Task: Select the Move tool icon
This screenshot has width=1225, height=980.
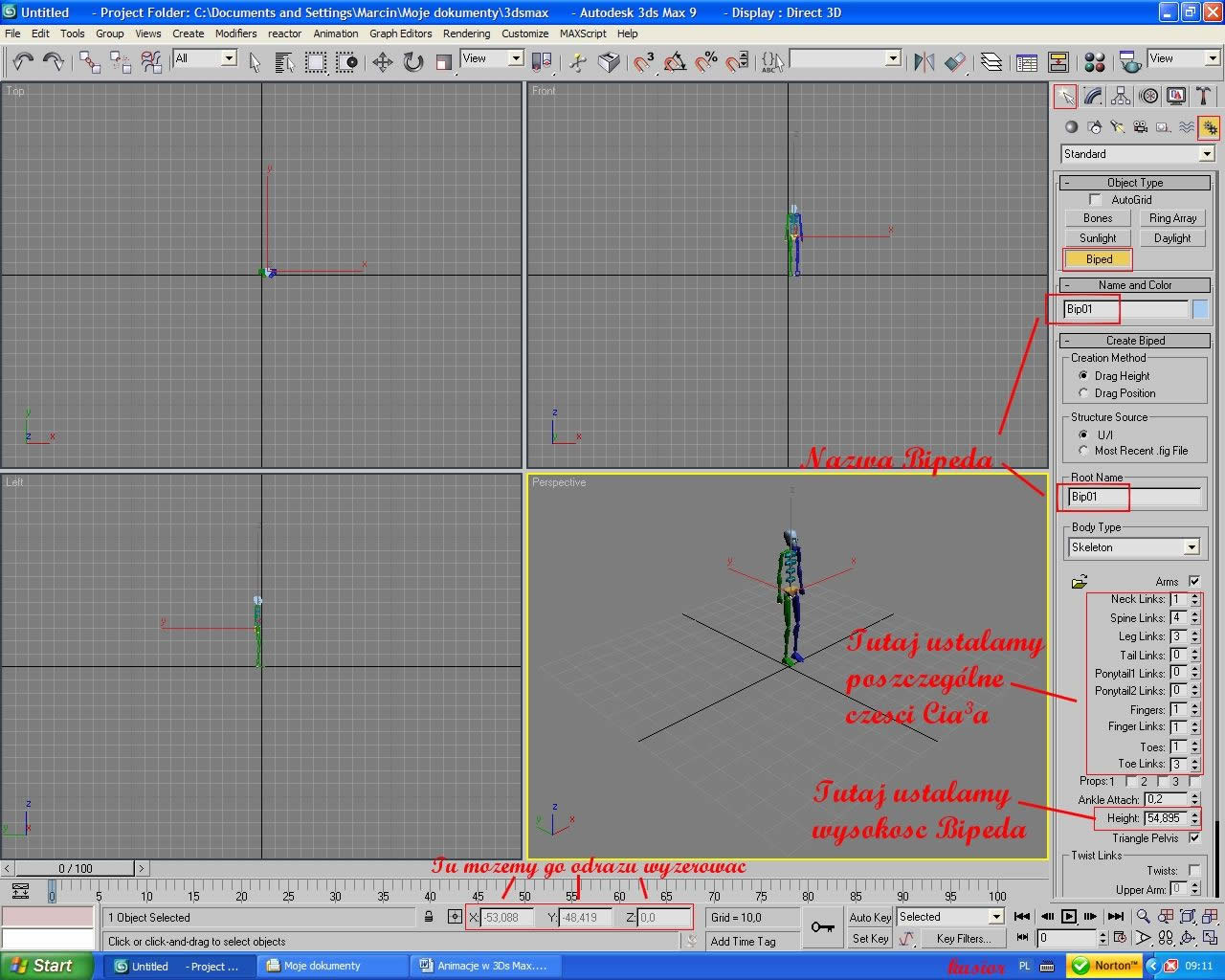Action: click(x=382, y=62)
